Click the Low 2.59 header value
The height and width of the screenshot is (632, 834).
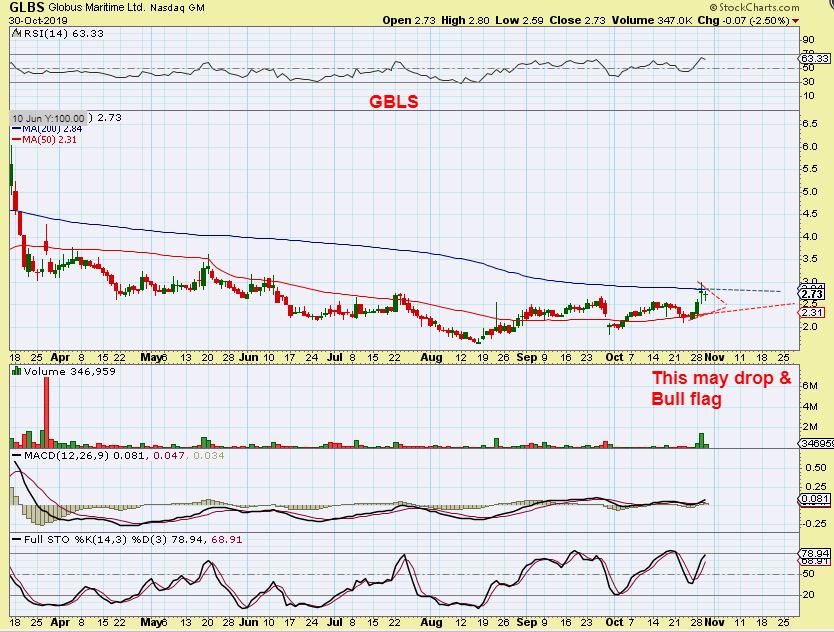click(519, 20)
